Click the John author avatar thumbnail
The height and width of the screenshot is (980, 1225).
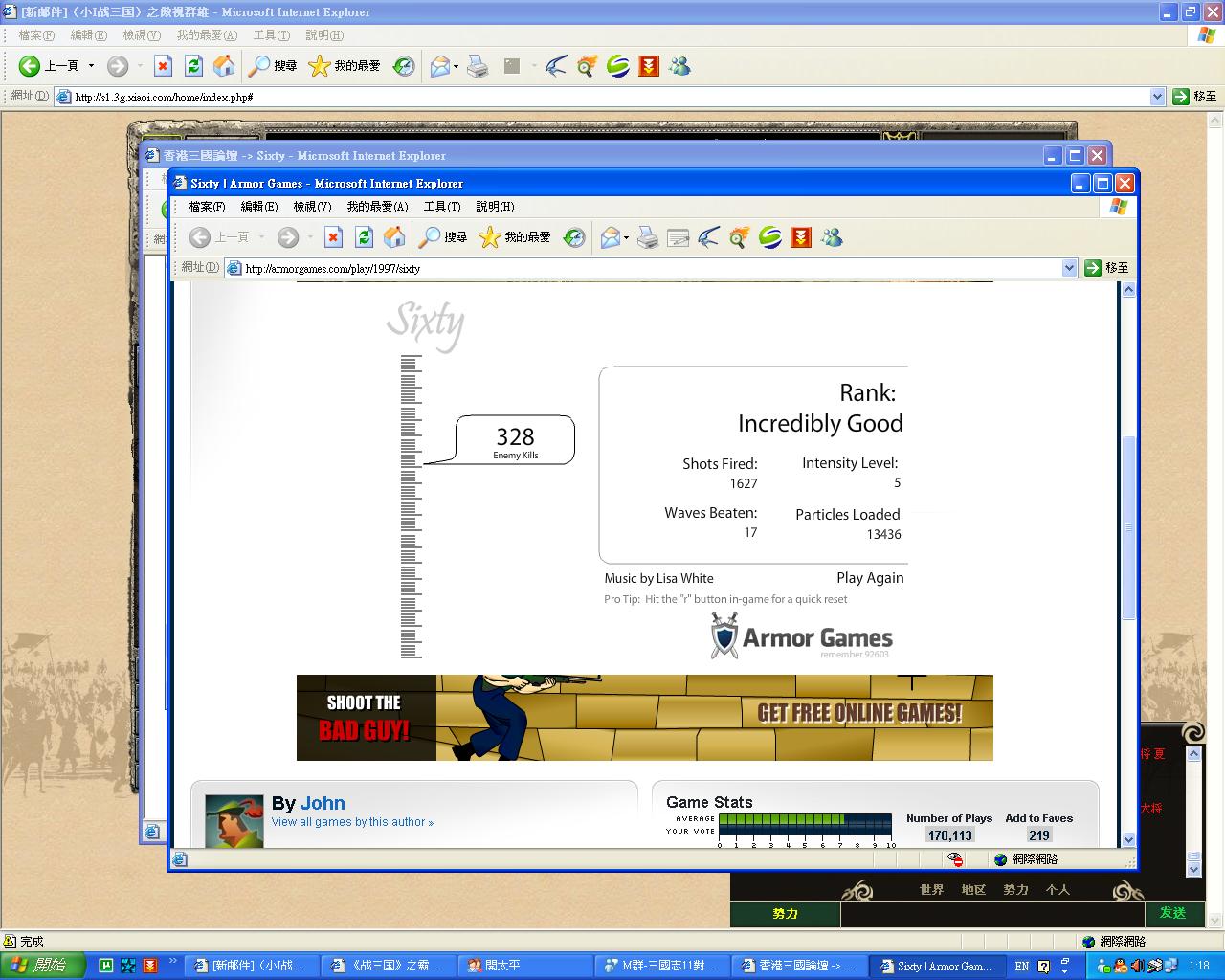click(x=234, y=821)
